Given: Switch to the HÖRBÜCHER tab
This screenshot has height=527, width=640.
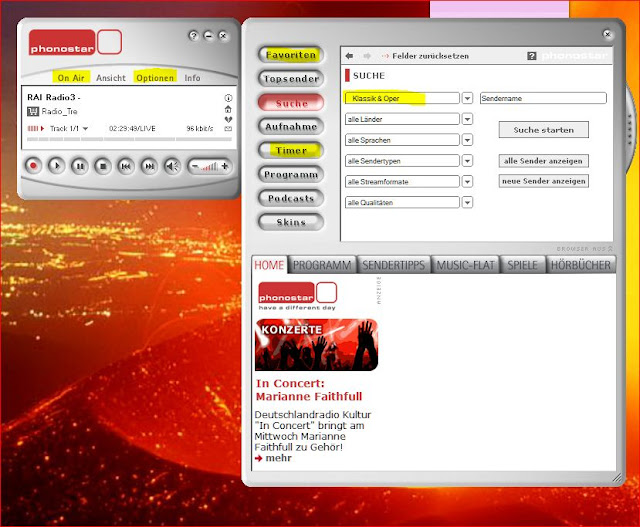Looking at the screenshot, I should 580,265.
